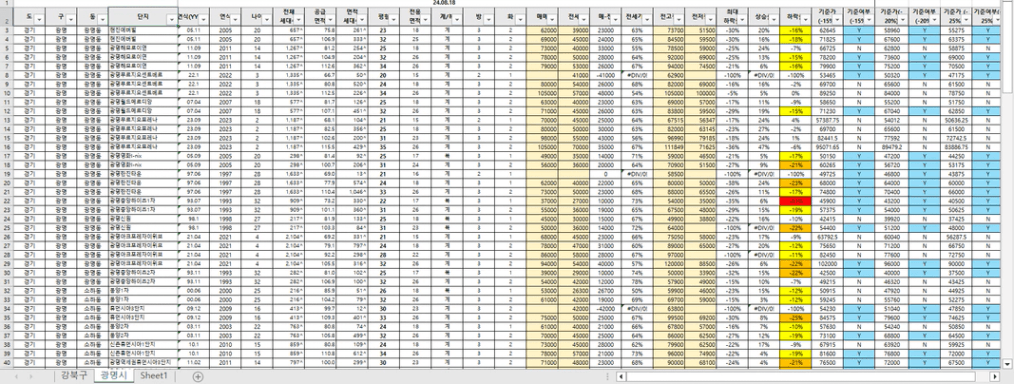Image resolution: width=1014 pixels, height=384 pixels.
Task: Click the horizontal scrollbar left arrow
Action: [x=620, y=376]
